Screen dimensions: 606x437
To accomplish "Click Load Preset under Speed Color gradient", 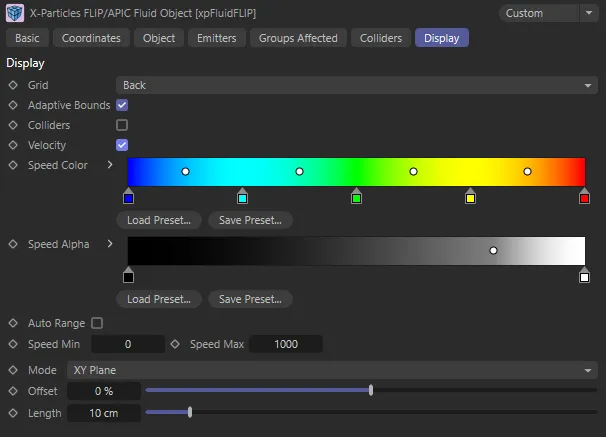I will pyautogui.click(x=159, y=220).
